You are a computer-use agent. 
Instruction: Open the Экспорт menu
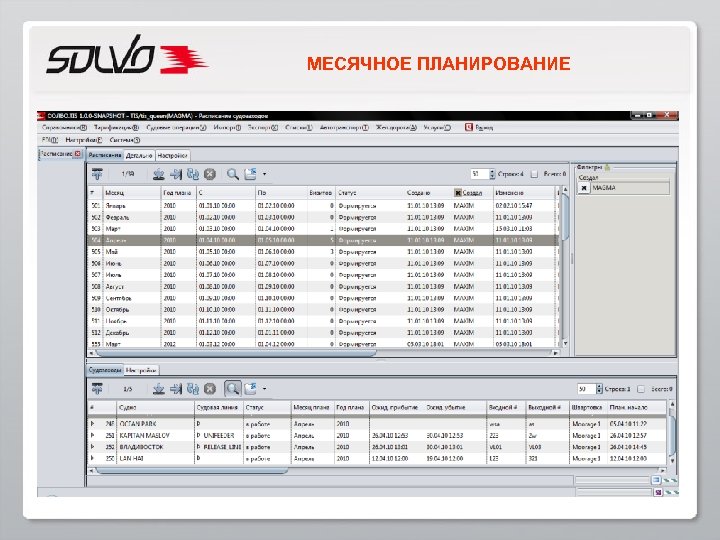pos(263,128)
